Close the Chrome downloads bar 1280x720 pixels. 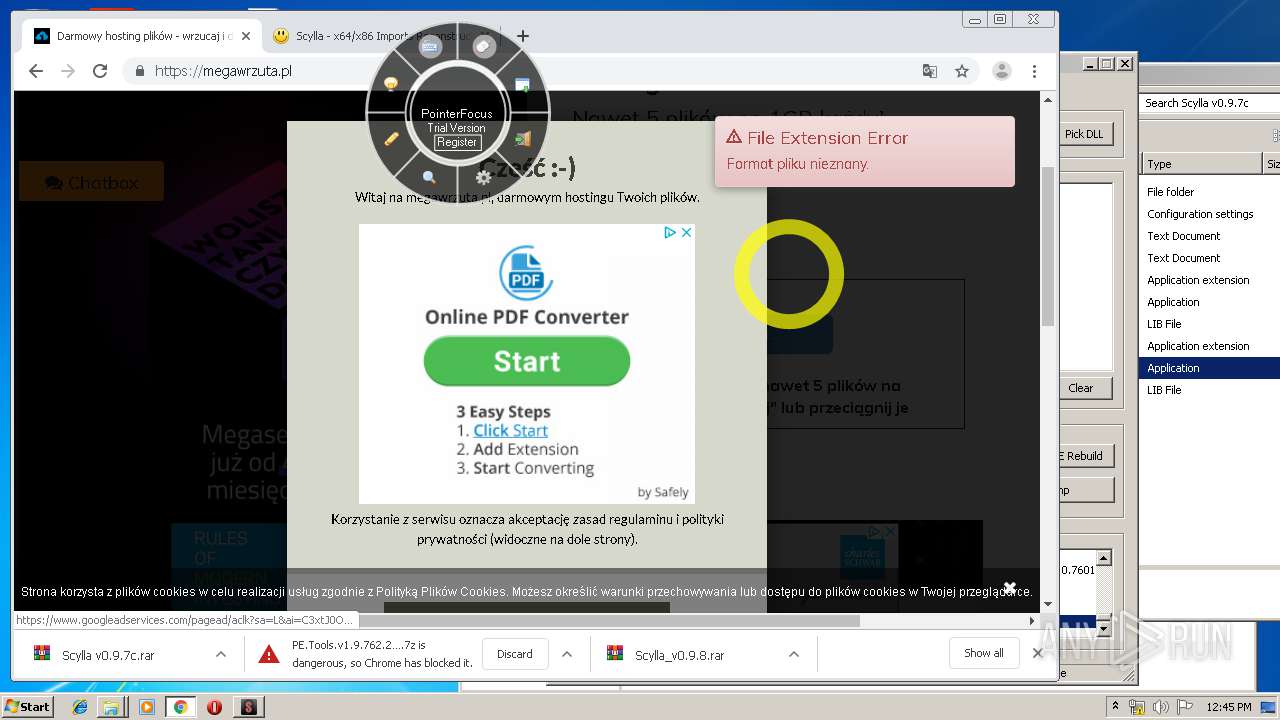tap(1037, 653)
